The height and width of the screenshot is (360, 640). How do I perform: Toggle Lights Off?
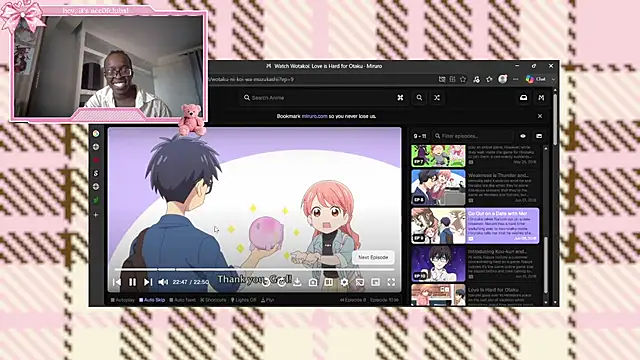[244, 300]
